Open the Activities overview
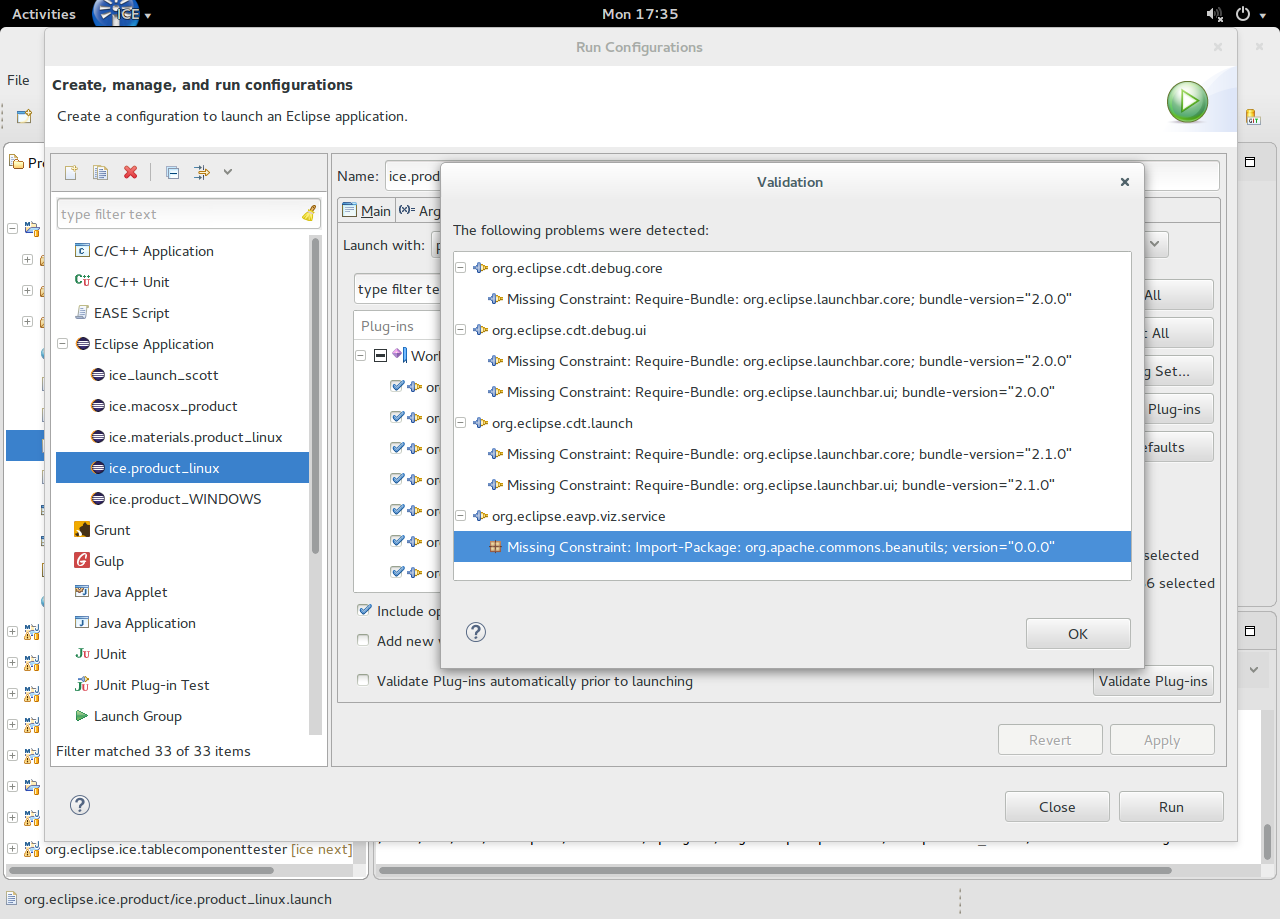1280x919 pixels. point(44,14)
